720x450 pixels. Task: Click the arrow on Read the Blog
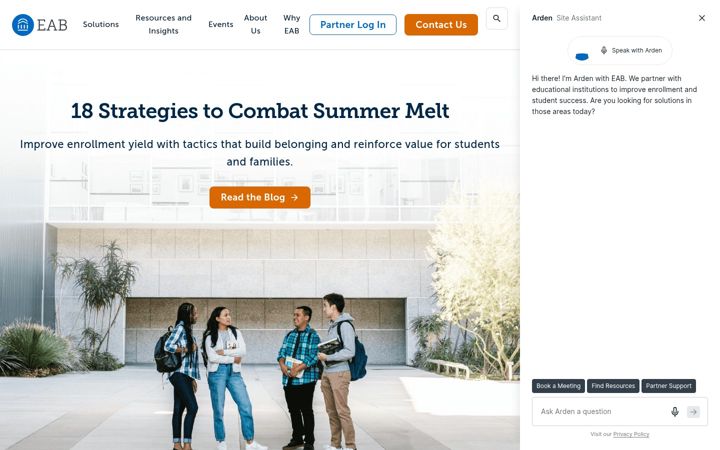tap(295, 197)
